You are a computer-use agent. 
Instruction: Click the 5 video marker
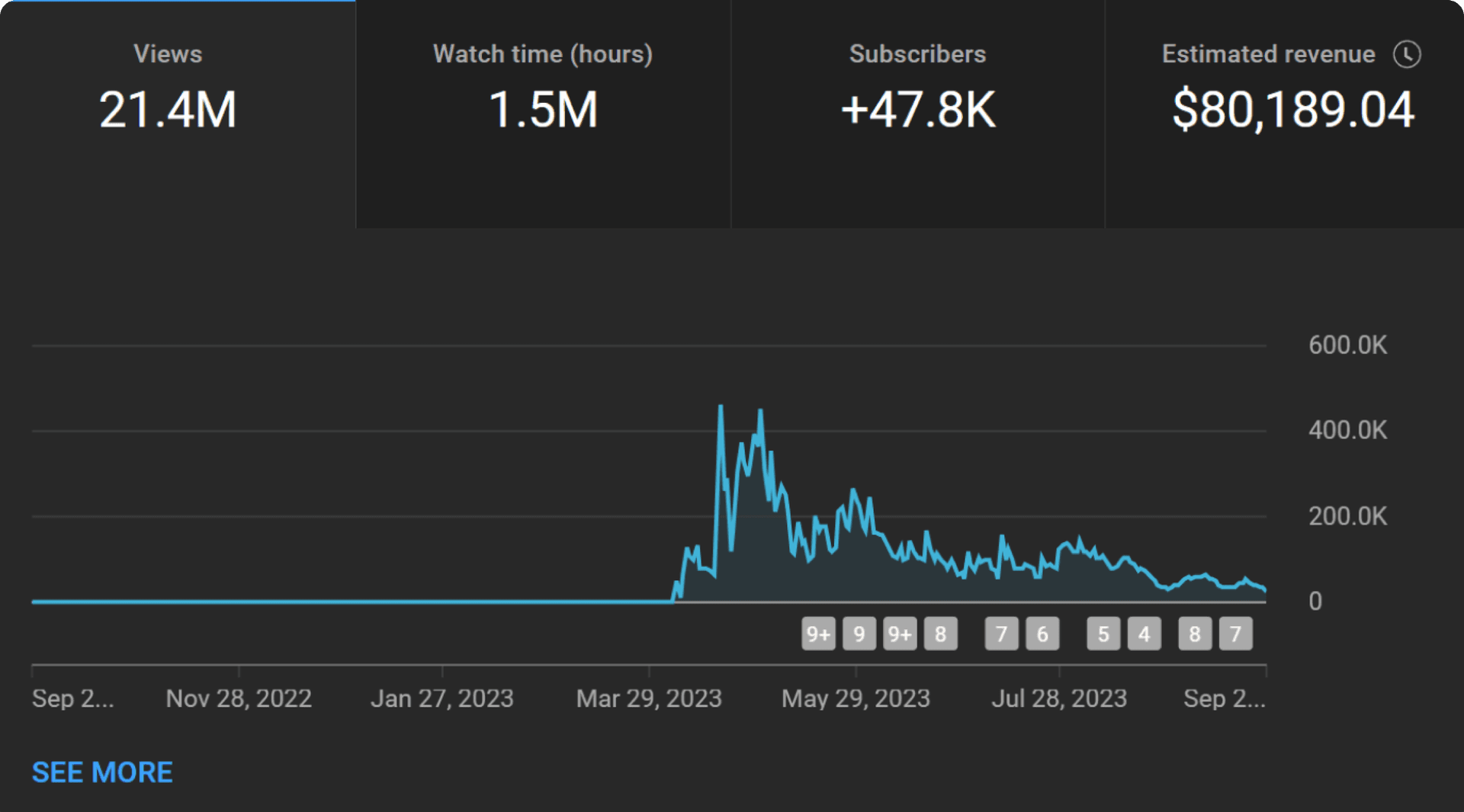[1103, 634]
